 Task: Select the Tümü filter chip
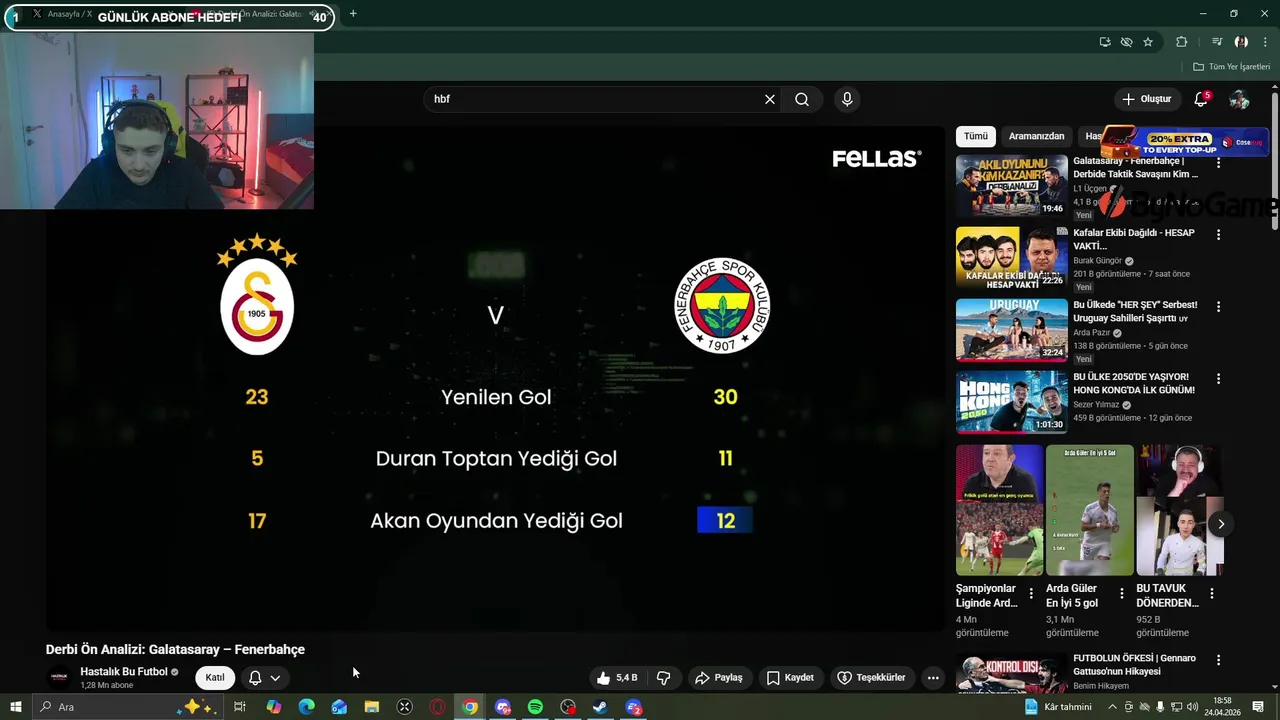point(976,136)
